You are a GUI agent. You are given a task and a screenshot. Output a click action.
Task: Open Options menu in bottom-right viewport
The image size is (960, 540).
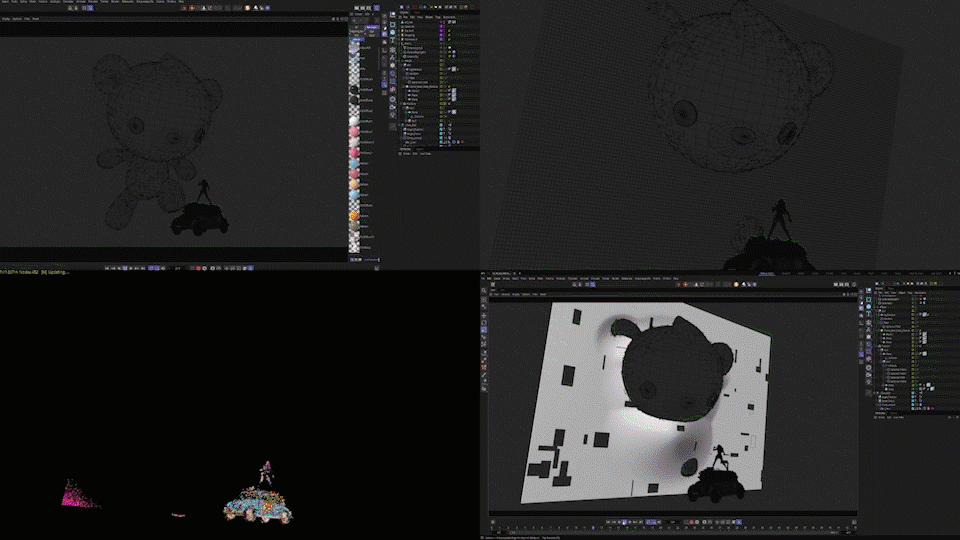pyautogui.click(x=526, y=294)
